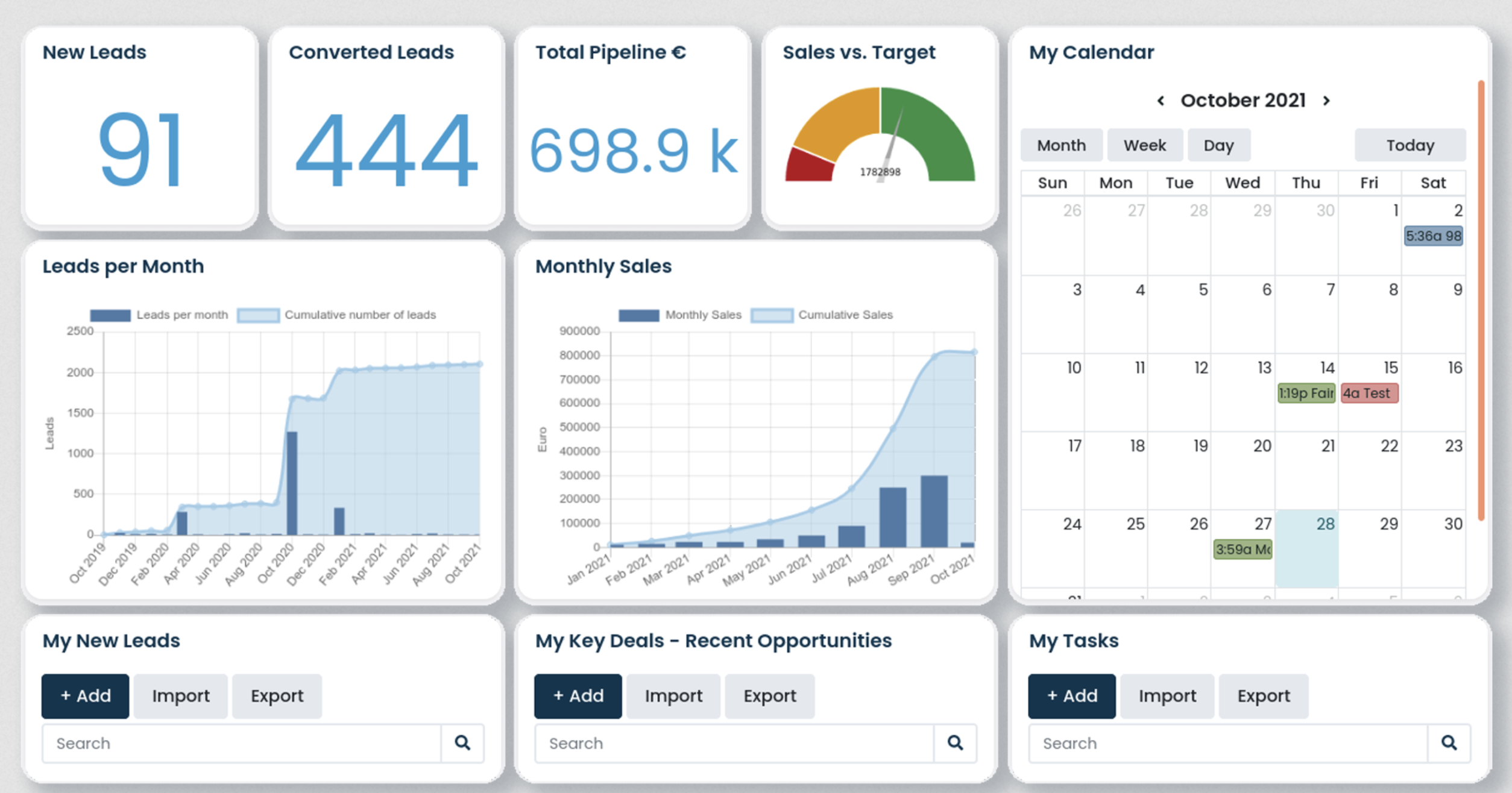This screenshot has width=1512, height=793.
Task: Select October 1 in the calendar
Action: point(1369,236)
